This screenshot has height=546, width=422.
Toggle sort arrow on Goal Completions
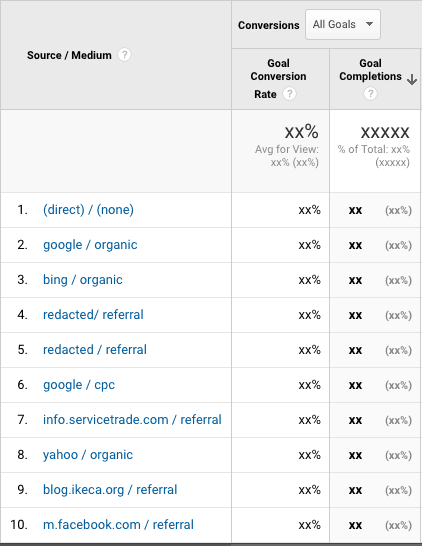[x=412, y=79]
